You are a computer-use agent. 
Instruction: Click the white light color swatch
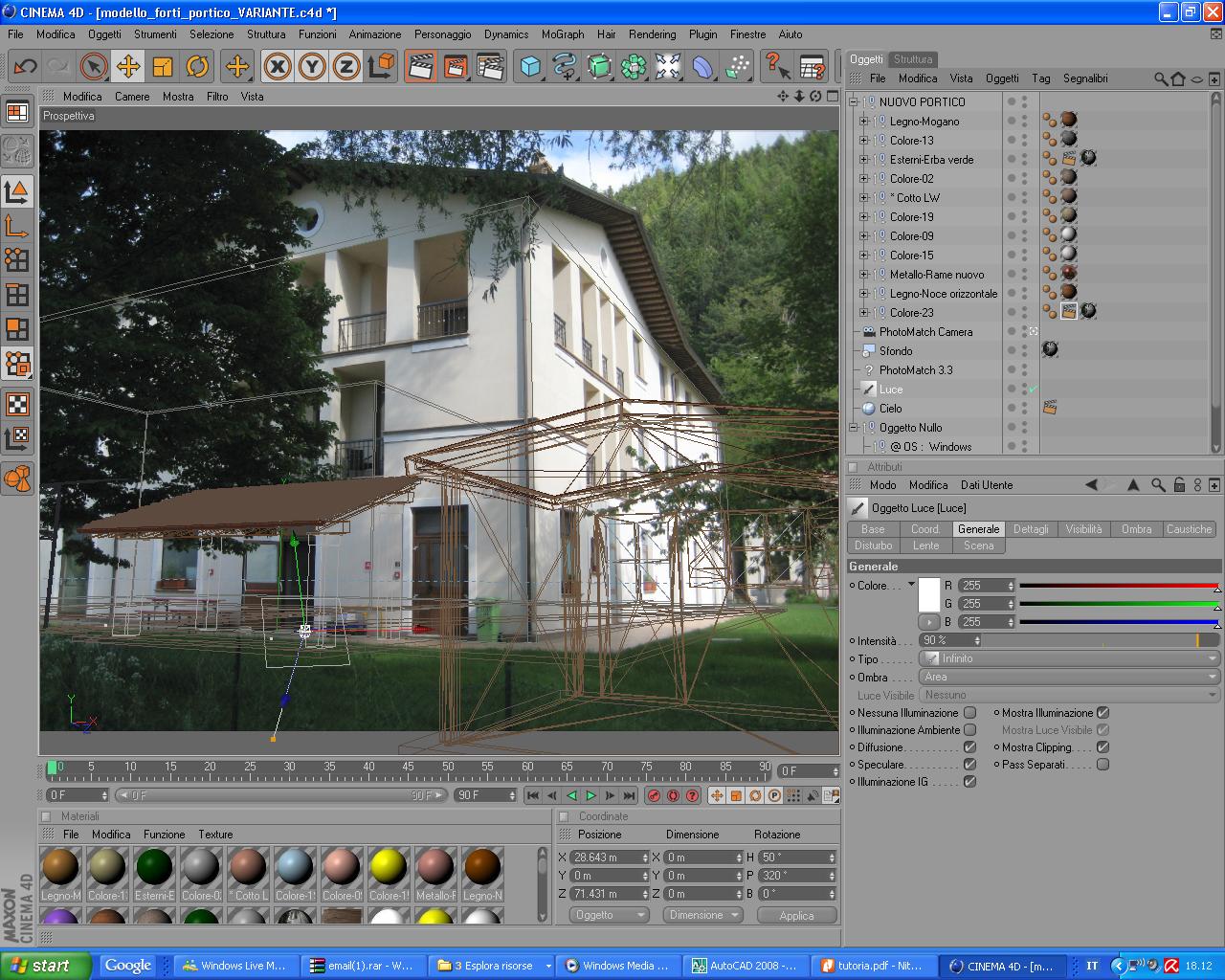pos(928,595)
